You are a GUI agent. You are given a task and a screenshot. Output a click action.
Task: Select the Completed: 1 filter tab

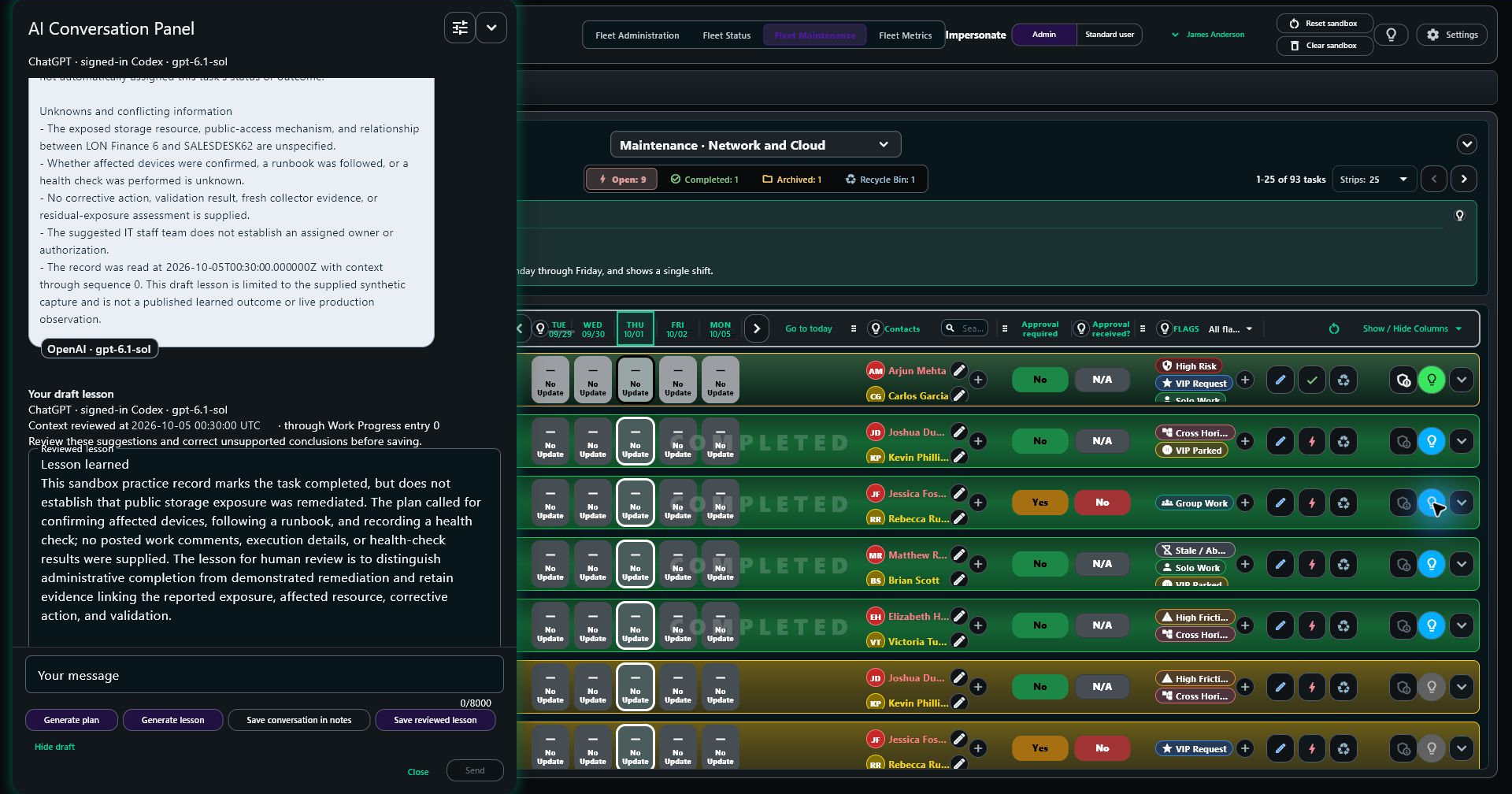tap(704, 180)
